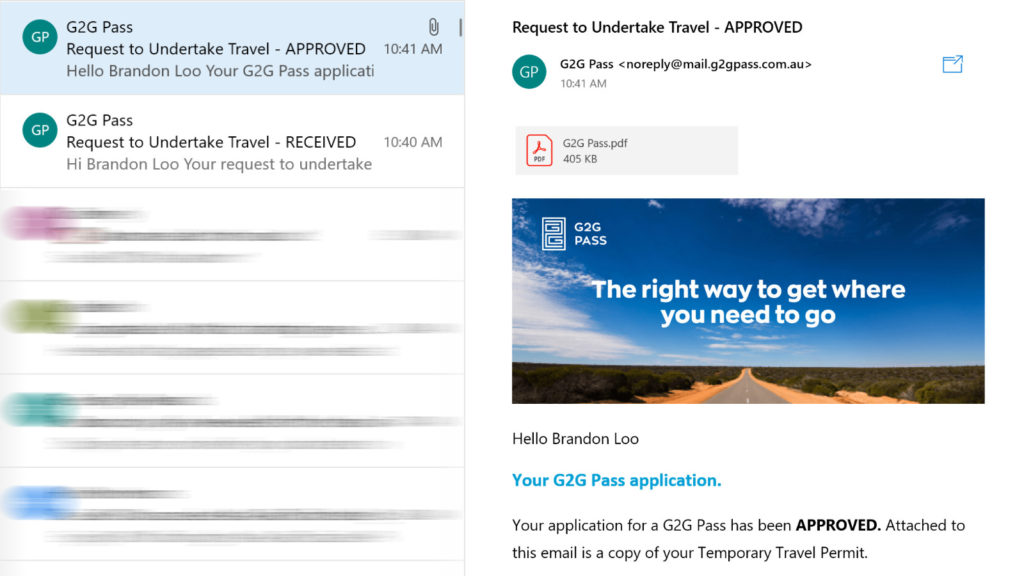Click the road banner image in email body
The image size is (1024, 576).
coord(748,301)
